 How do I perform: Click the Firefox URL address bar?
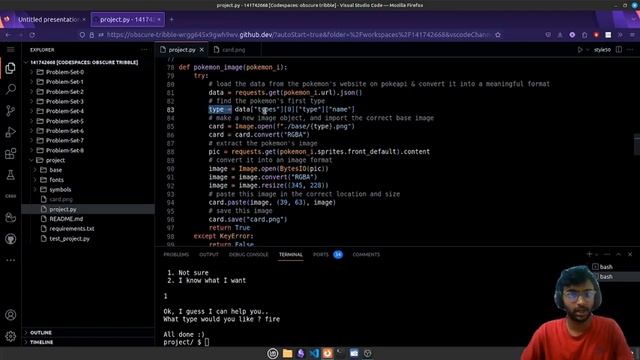[x=298, y=35]
